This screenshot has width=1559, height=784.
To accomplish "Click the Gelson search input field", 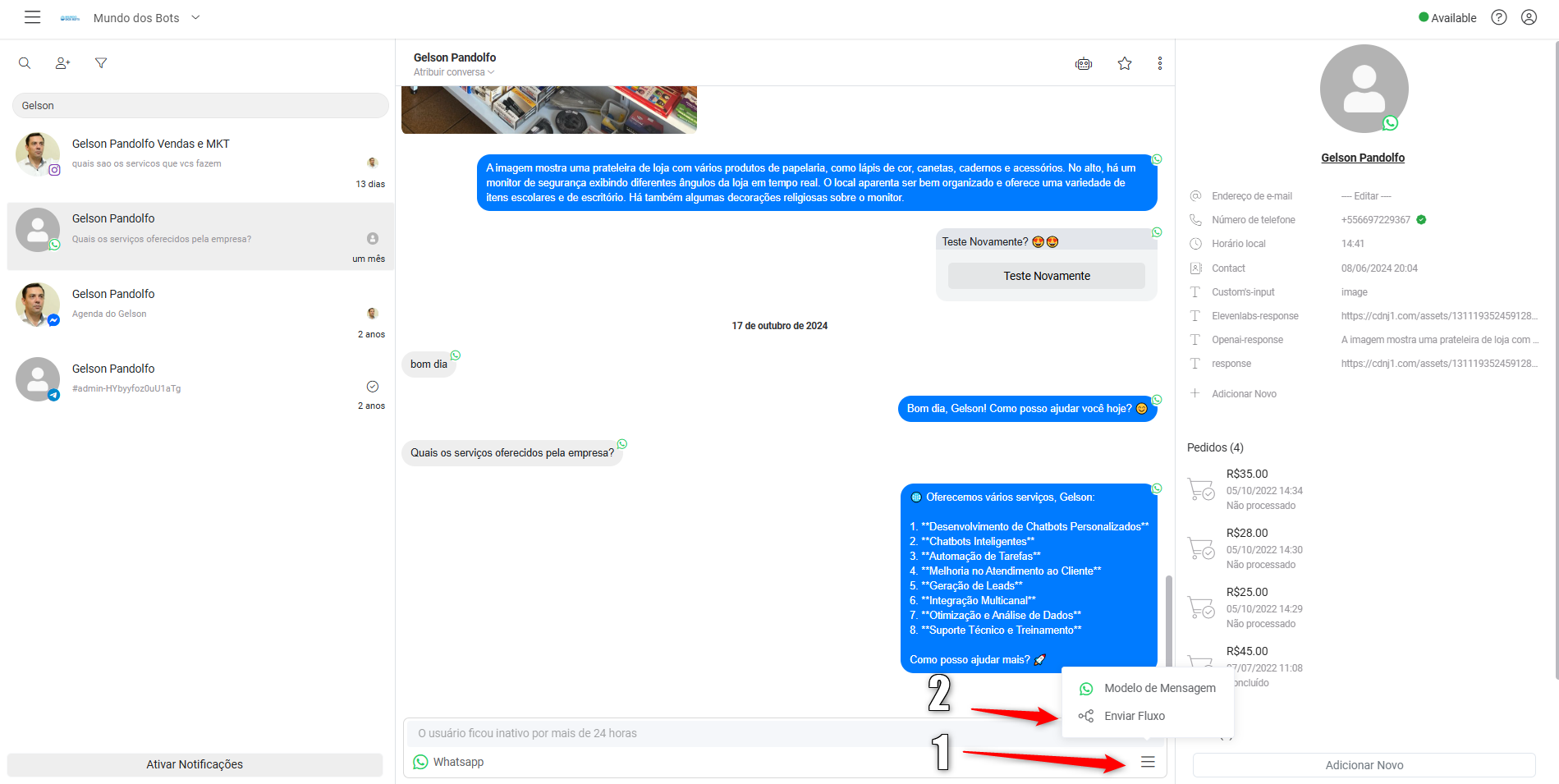I will coord(200,105).
